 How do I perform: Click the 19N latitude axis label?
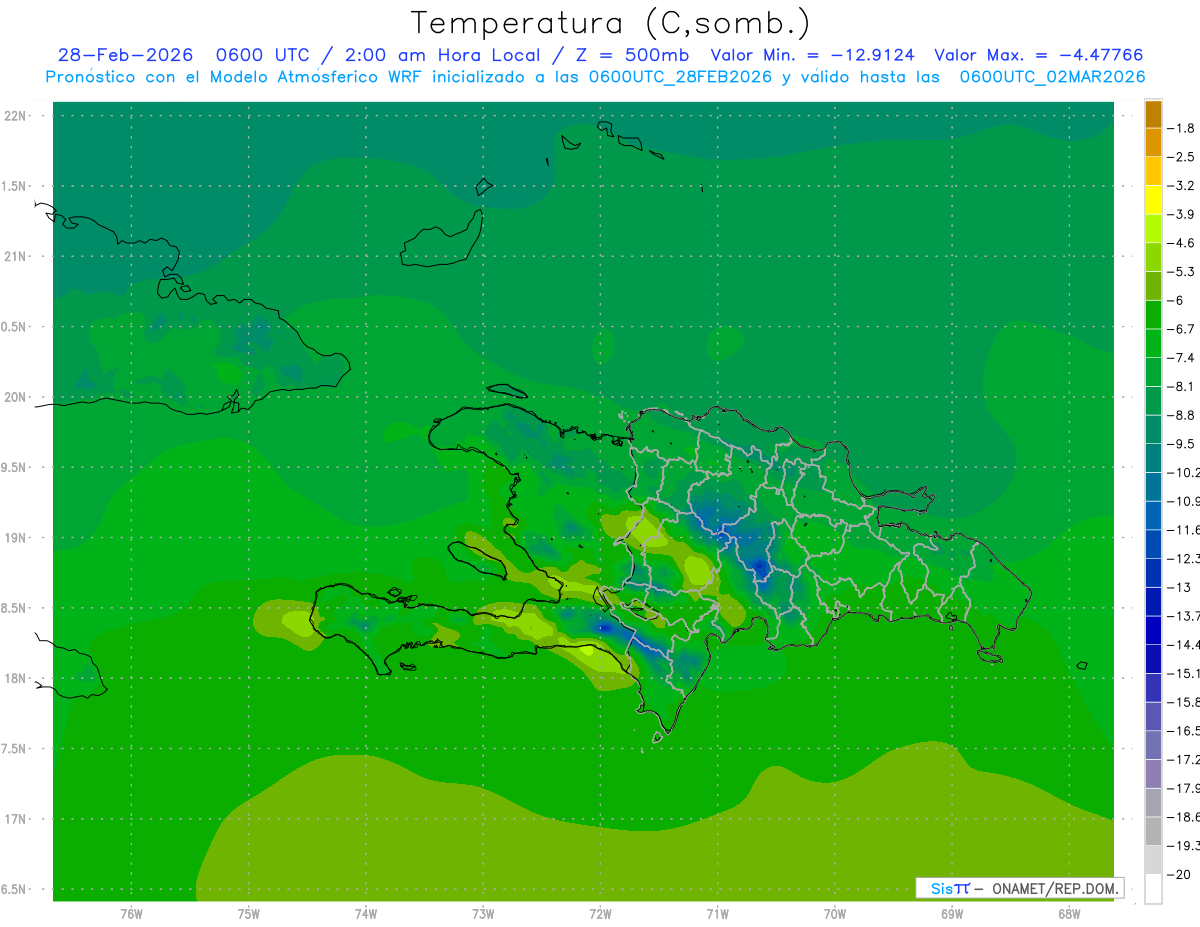tap(15, 538)
